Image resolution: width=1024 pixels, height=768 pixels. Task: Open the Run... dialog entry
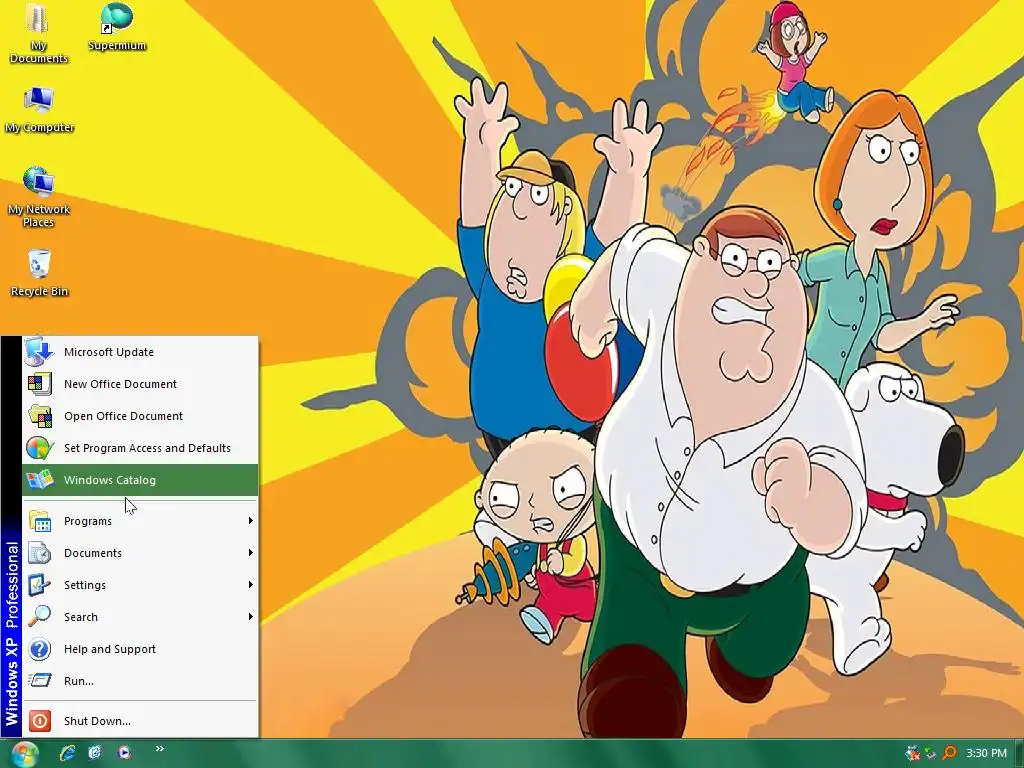pyautogui.click(x=140, y=681)
